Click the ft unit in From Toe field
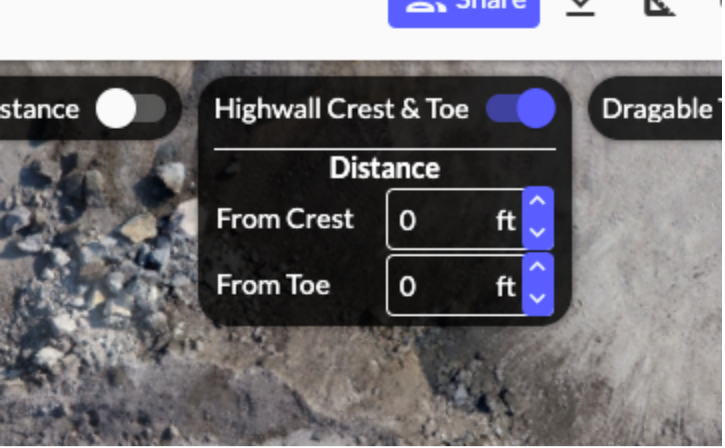Image resolution: width=725 pixels, height=448 pixels. (506, 287)
